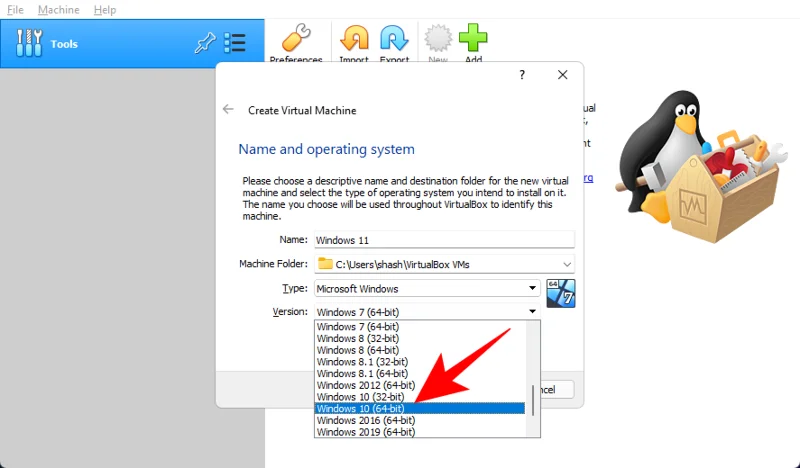Choose Windows 8 (32-bit) in list
Screen dimensions: 800x468
click(419, 338)
